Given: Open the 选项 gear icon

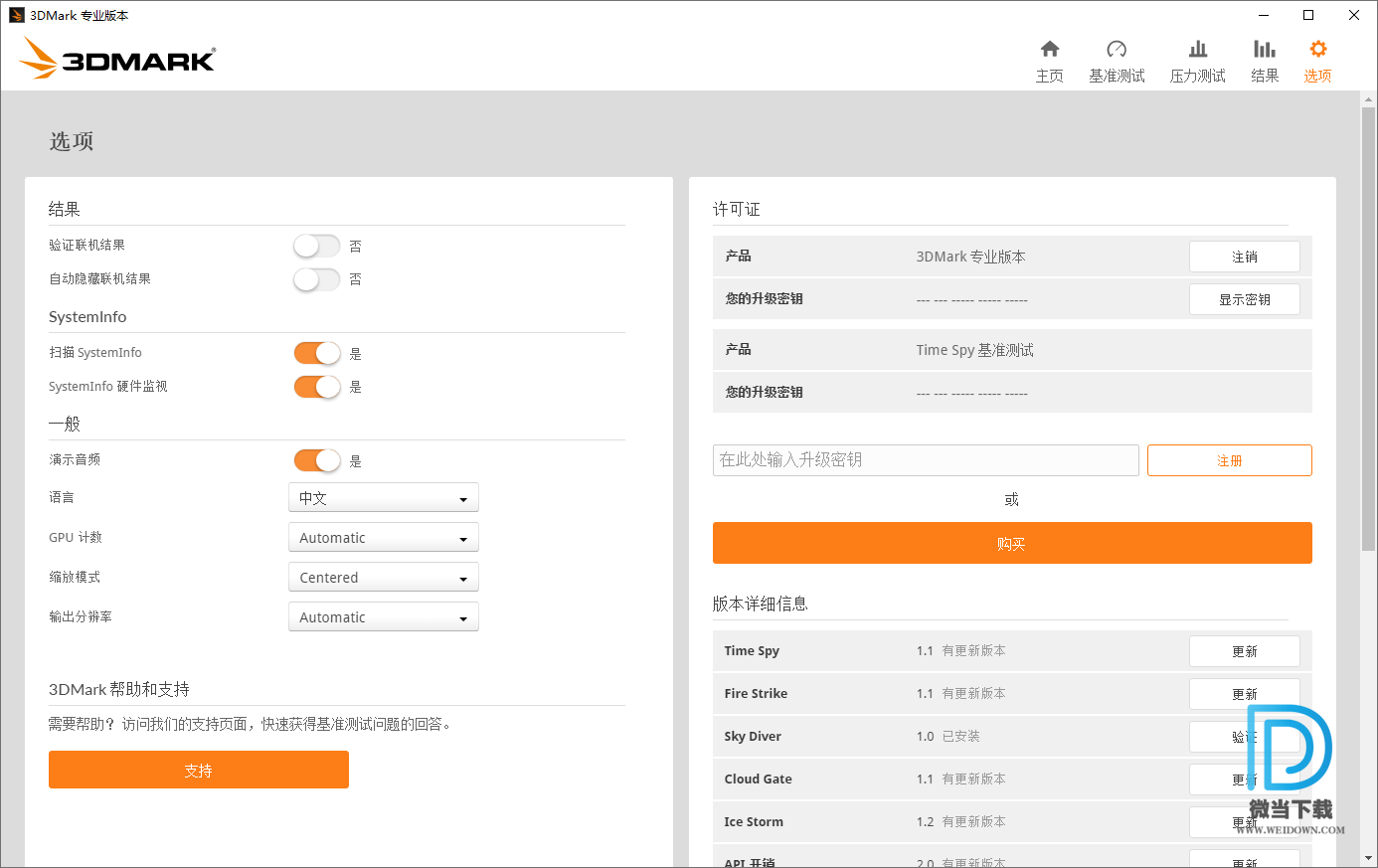Looking at the screenshot, I should 1318,50.
